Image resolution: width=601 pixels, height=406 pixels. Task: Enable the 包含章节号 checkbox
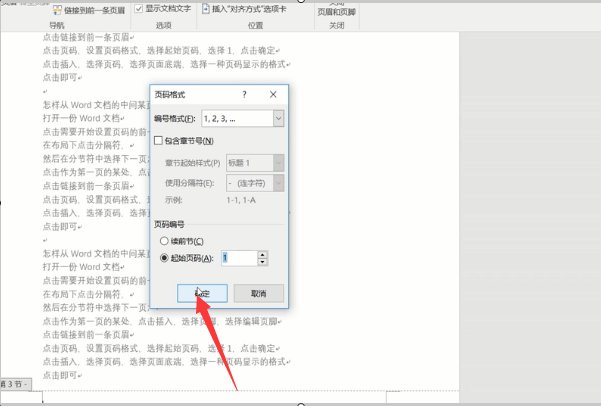click(x=158, y=141)
